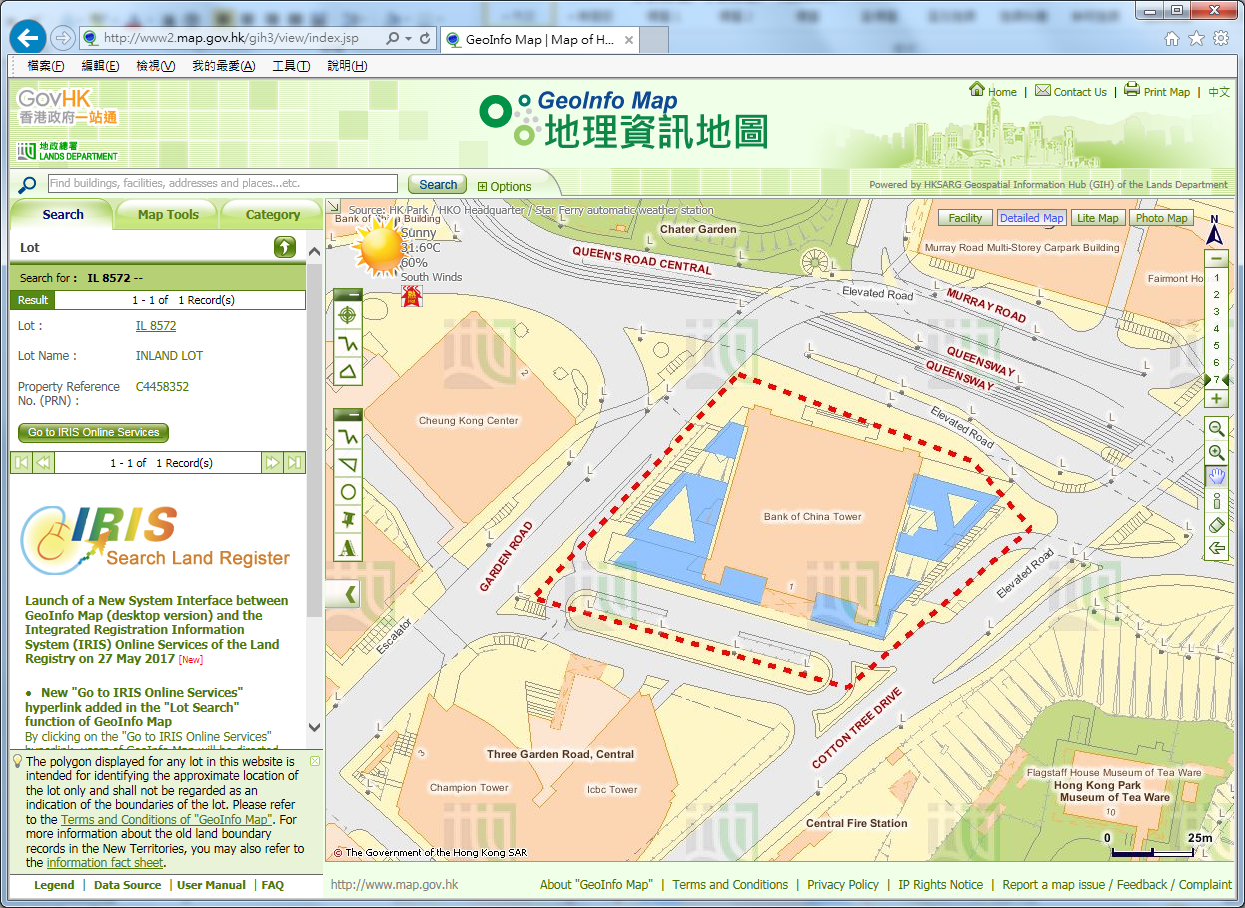Image resolution: width=1245 pixels, height=908 pixels.
Task: Expand the Options panel
Action: (508, 186)
